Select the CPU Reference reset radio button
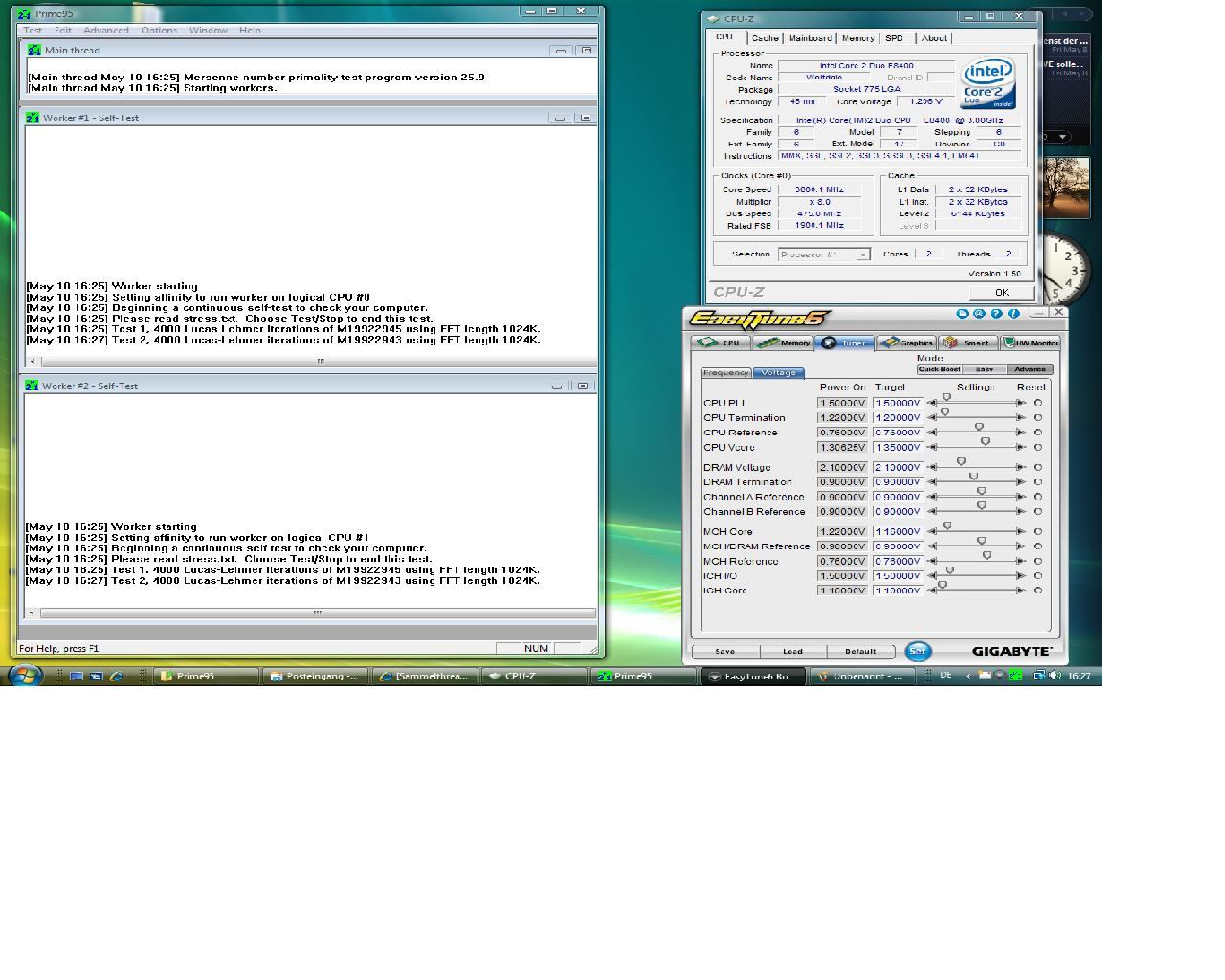The image size is (1225, 980). coord(1037,433)
